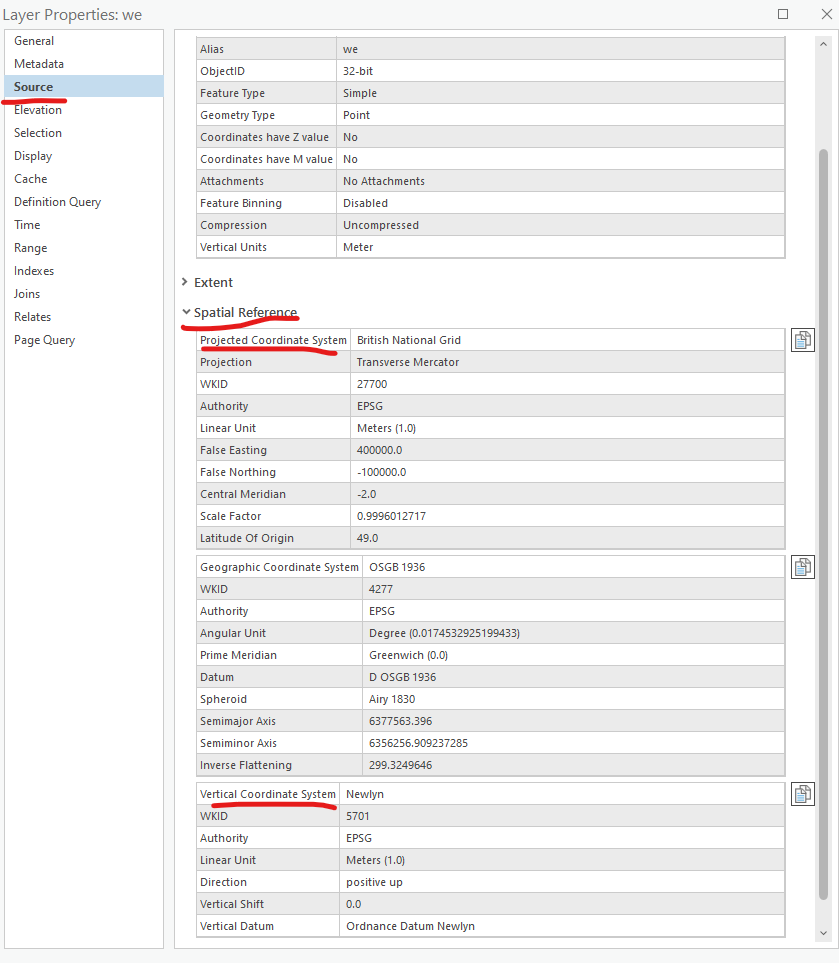Switch to the Display page
This screenshot has width=839, height=963.
(x=33, y=155)
